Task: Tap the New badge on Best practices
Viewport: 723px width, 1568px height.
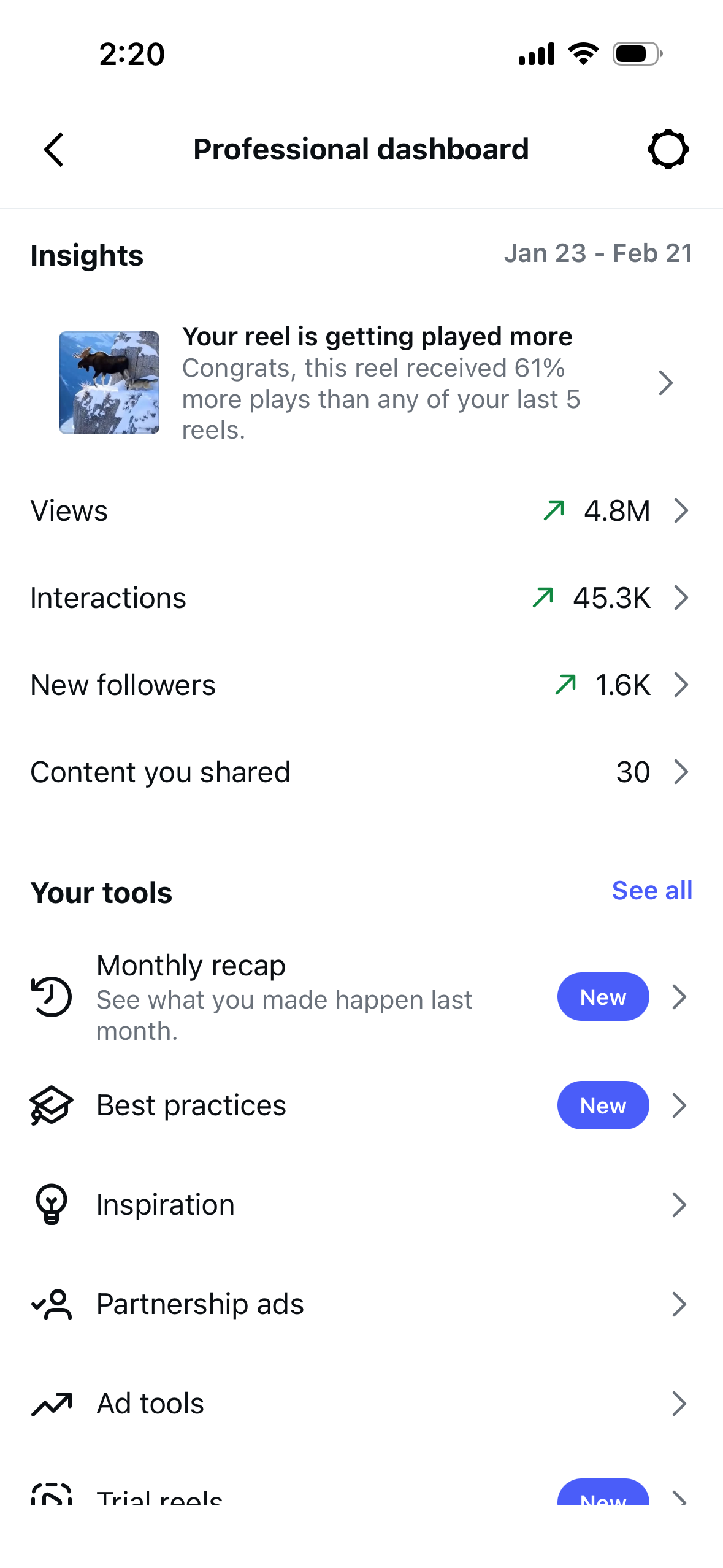Action: [x=603, y=1105]
